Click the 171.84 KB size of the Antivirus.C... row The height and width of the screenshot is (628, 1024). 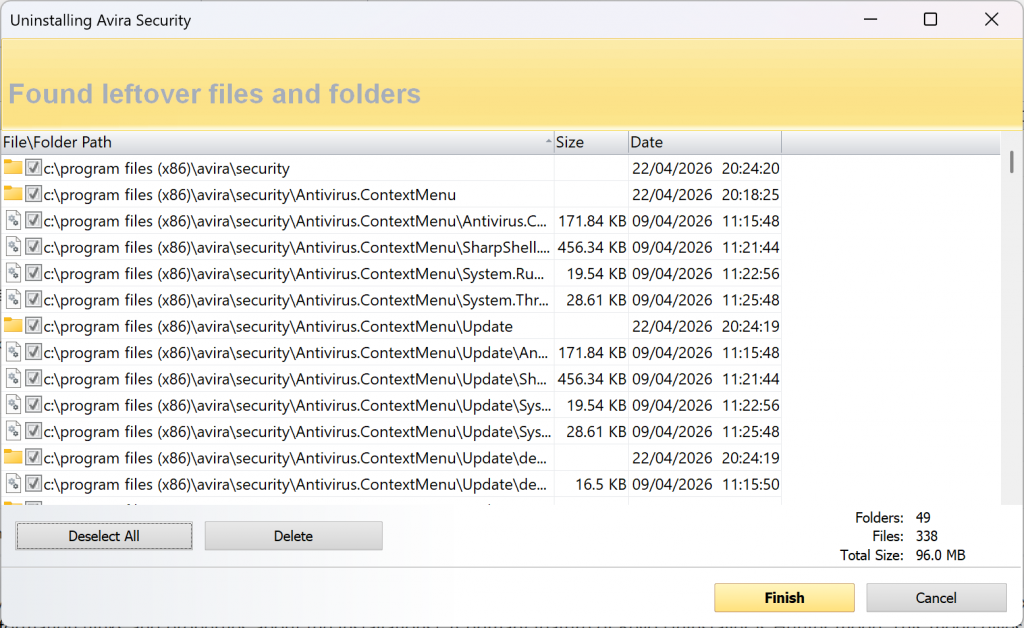click(x=592, y=221)
